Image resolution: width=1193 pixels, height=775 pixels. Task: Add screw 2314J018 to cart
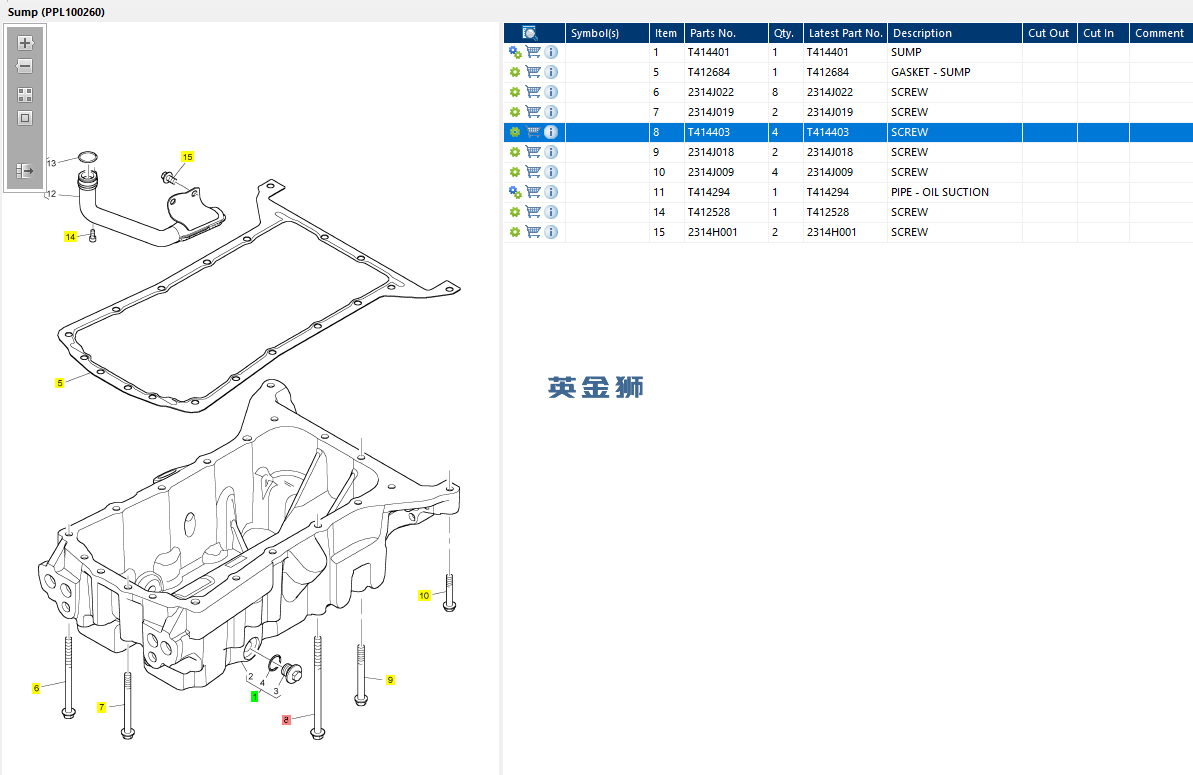533,151
